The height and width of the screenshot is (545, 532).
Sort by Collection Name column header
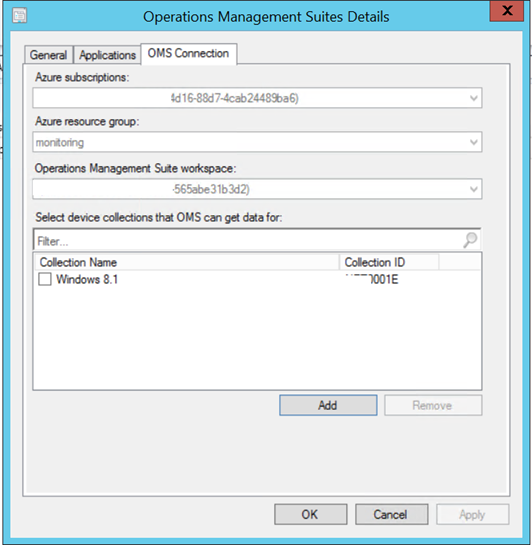click(187, 262)
